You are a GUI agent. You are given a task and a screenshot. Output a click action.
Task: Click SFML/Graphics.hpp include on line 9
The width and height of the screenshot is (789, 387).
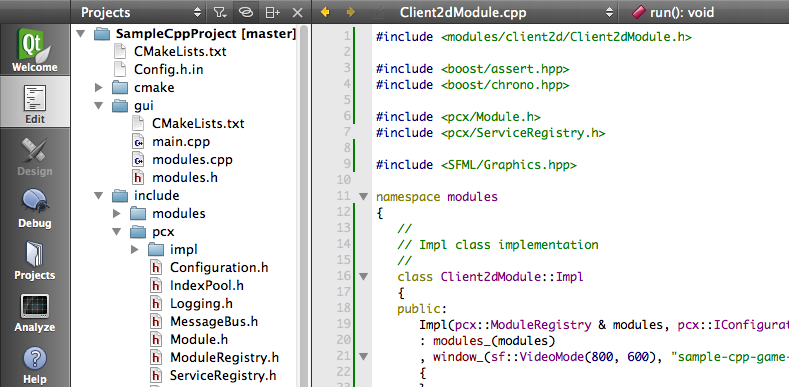(x=509, y=165)
